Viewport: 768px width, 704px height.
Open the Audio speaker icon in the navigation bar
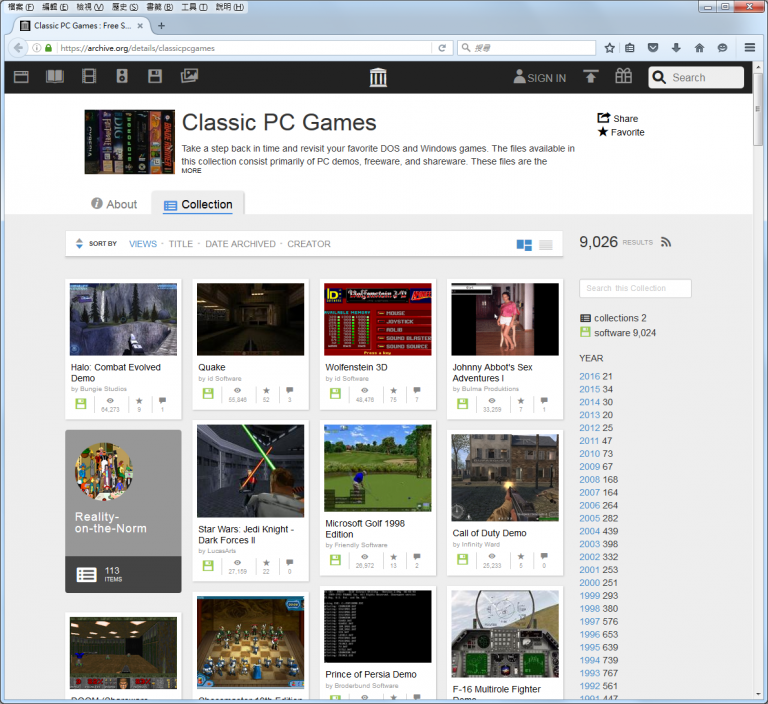point(122,76)
